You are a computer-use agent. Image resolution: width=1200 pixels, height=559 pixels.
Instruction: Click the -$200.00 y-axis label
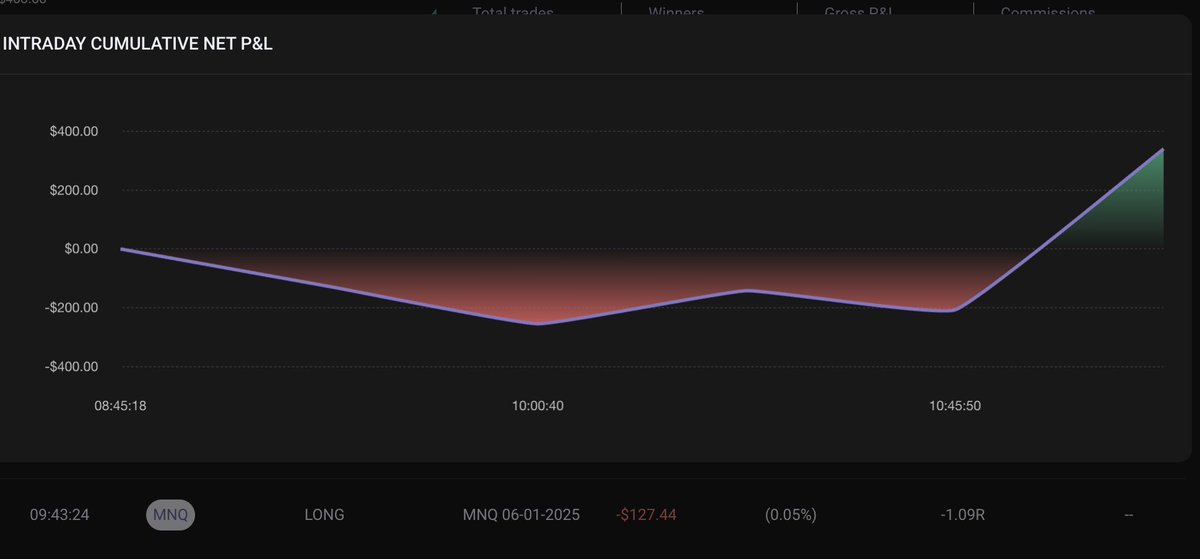71,308
